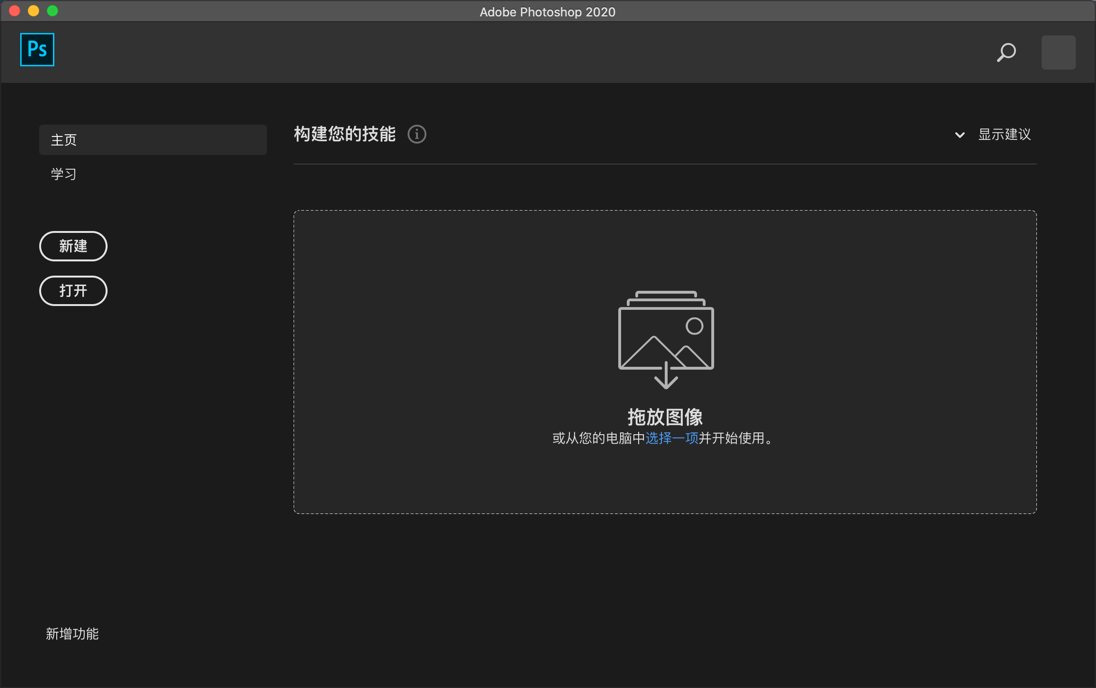Maximize the window with the green button
Viewport: 1096px width, 688px height.
pyautogui.click(x=52, y=11)
